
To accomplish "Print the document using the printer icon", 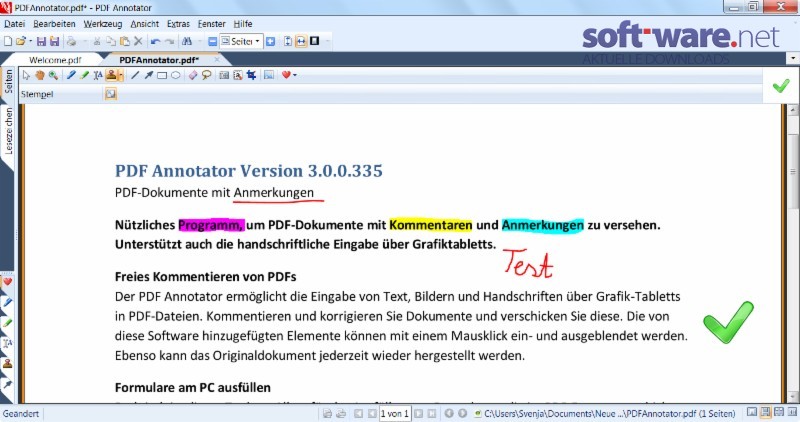I will tap(71, 41).
